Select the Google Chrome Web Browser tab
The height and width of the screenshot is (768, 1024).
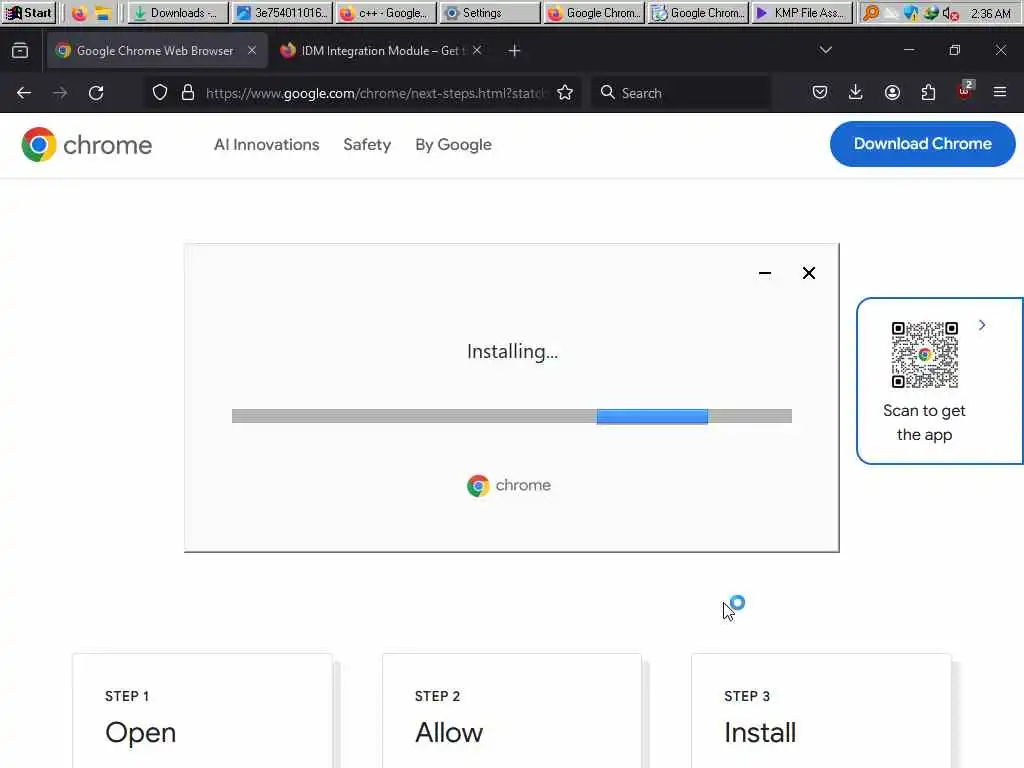157,50
